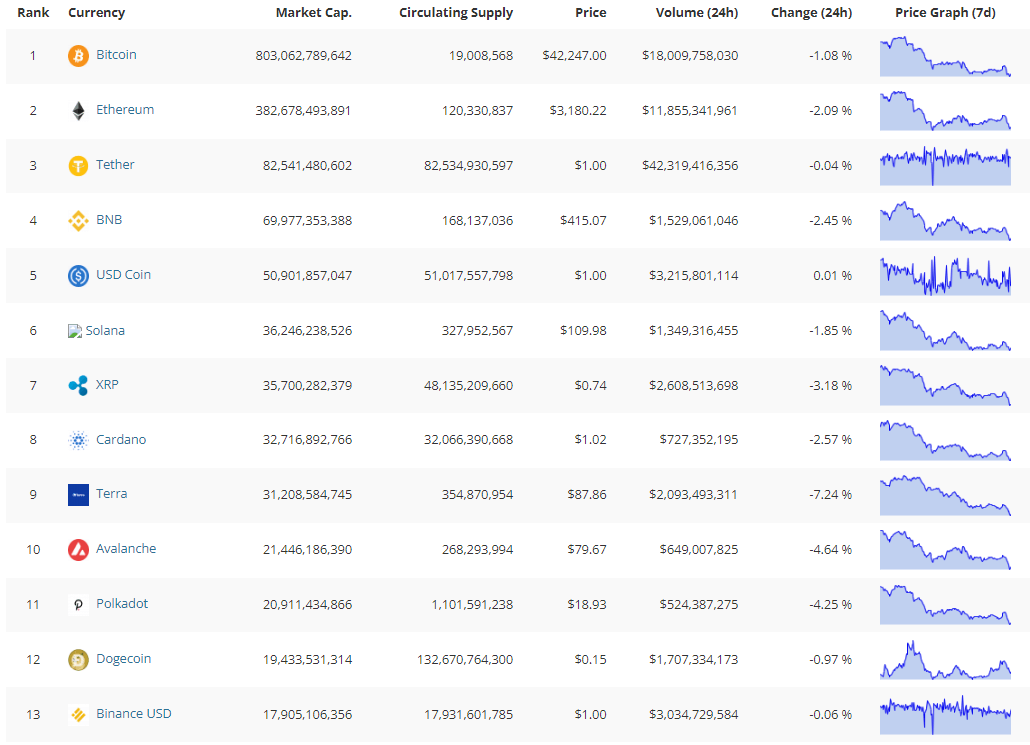Click the Terra logo icon
Viewport: 1030px width, 745px height.
pyautogui.click(x=78, y=495)
